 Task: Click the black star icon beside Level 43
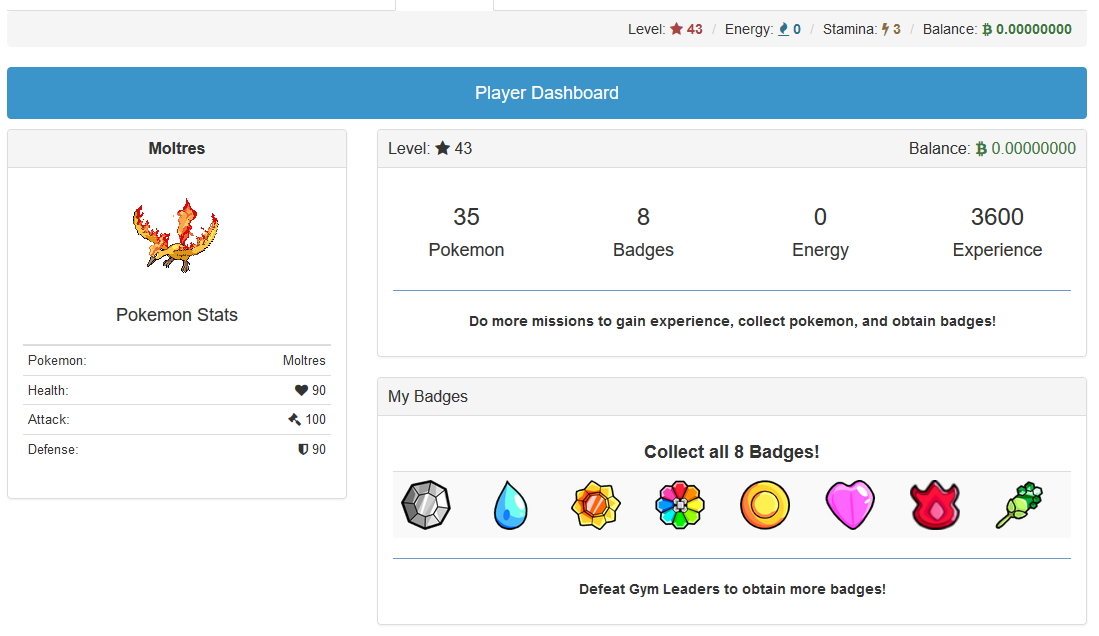pos(442,148)
